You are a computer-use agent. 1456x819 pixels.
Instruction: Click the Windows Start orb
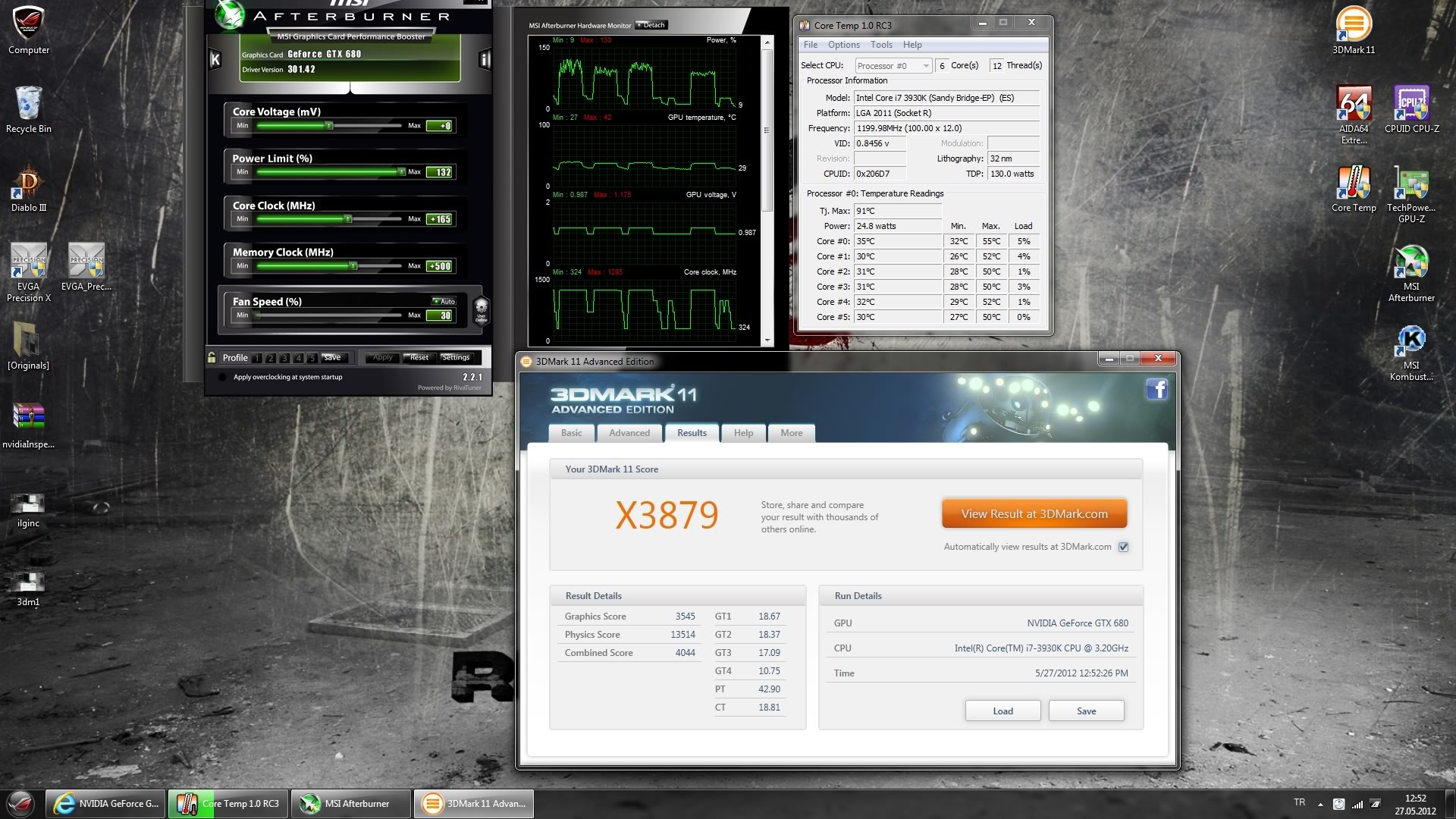click(x=20, y=803)
